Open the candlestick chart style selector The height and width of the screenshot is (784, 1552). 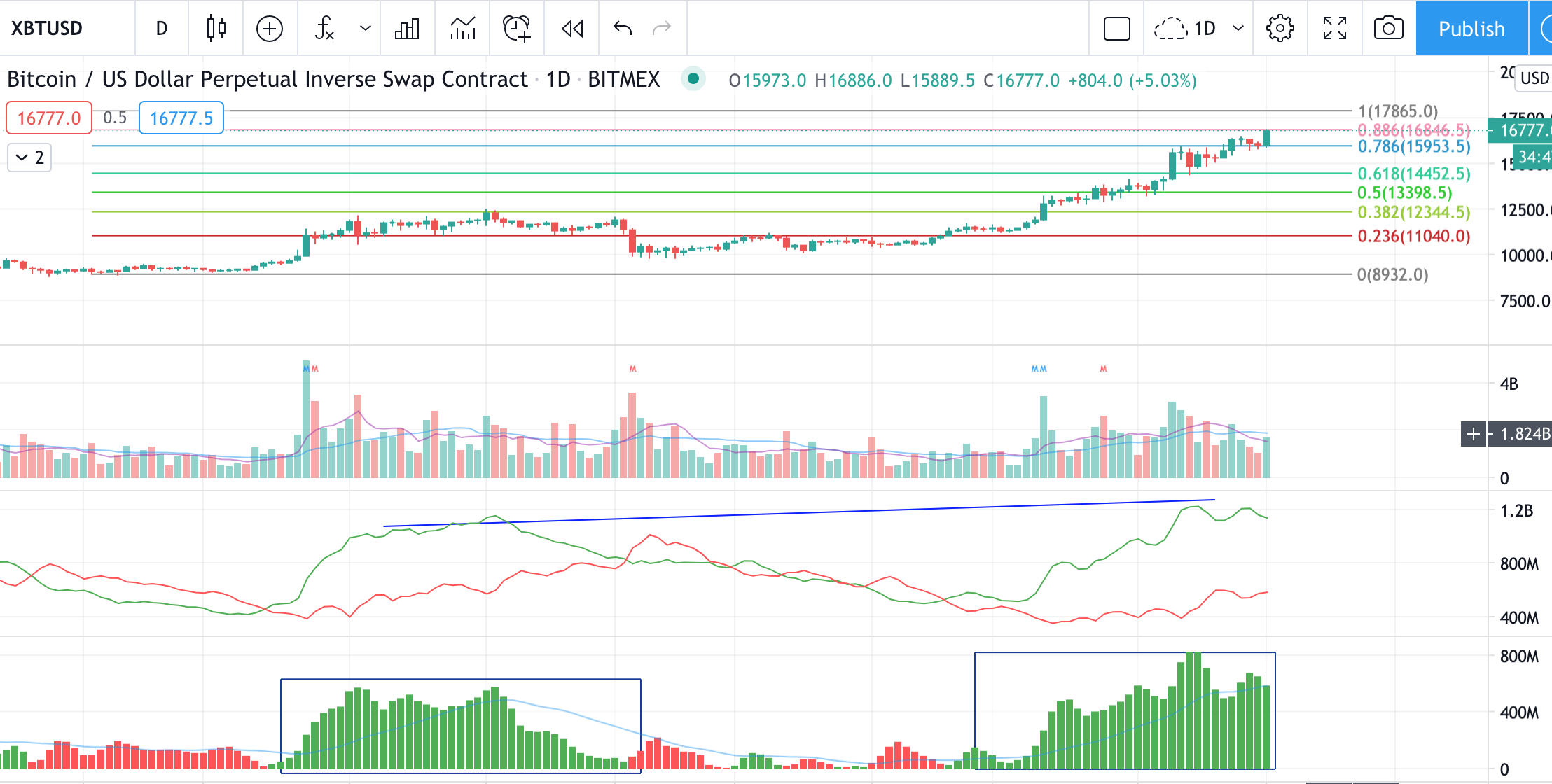click(x=216, y=28)
